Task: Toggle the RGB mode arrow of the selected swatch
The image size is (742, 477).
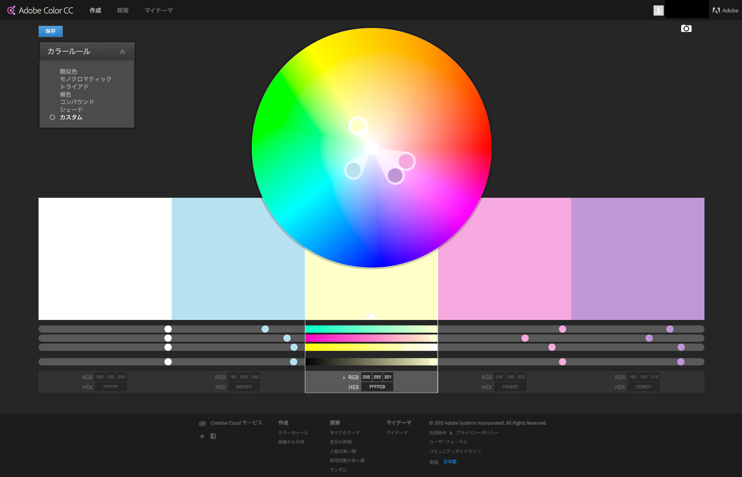Action: click(344, 378)
